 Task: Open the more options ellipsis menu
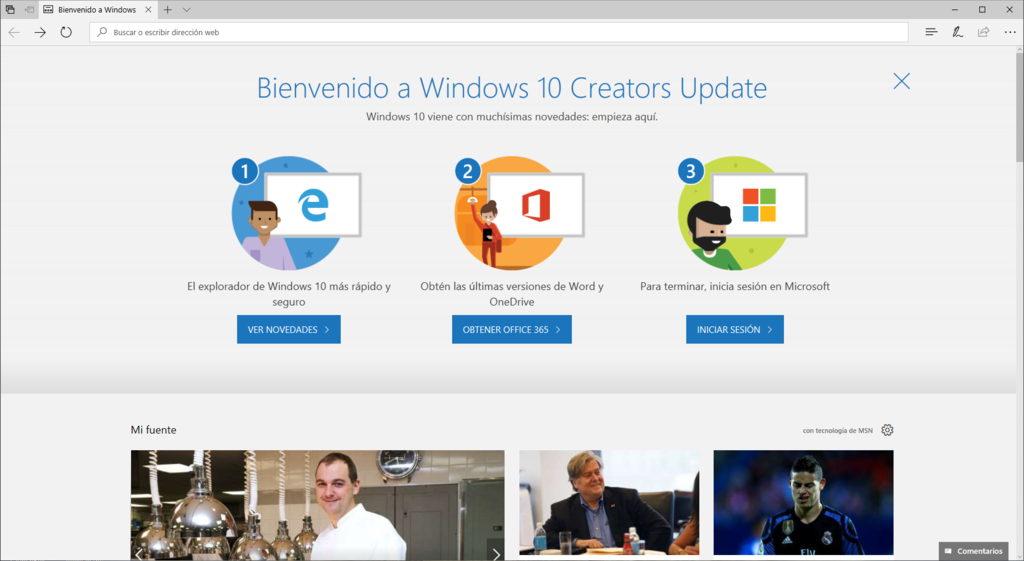tap(1009, 32)
